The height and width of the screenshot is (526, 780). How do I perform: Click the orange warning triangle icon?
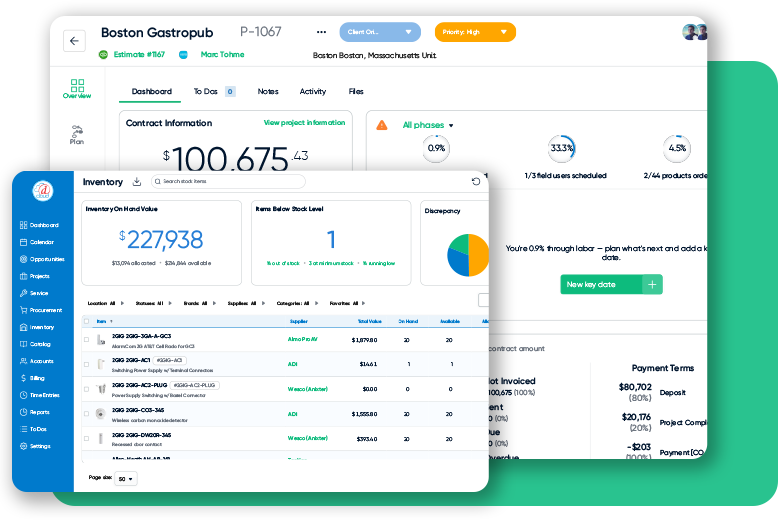click(x=382, y=125)
